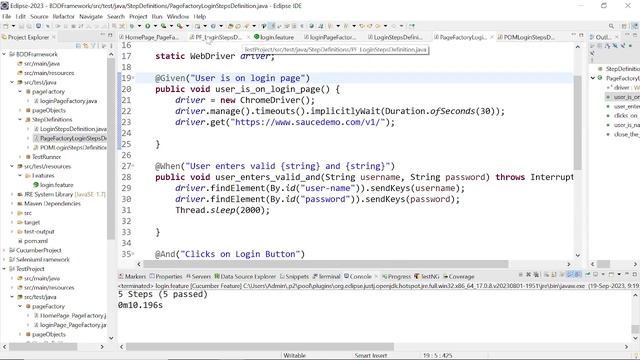This screenshot has height=360, width=640.
Task: Switch to the Terminal bottom tab
Action: point(326,276)
